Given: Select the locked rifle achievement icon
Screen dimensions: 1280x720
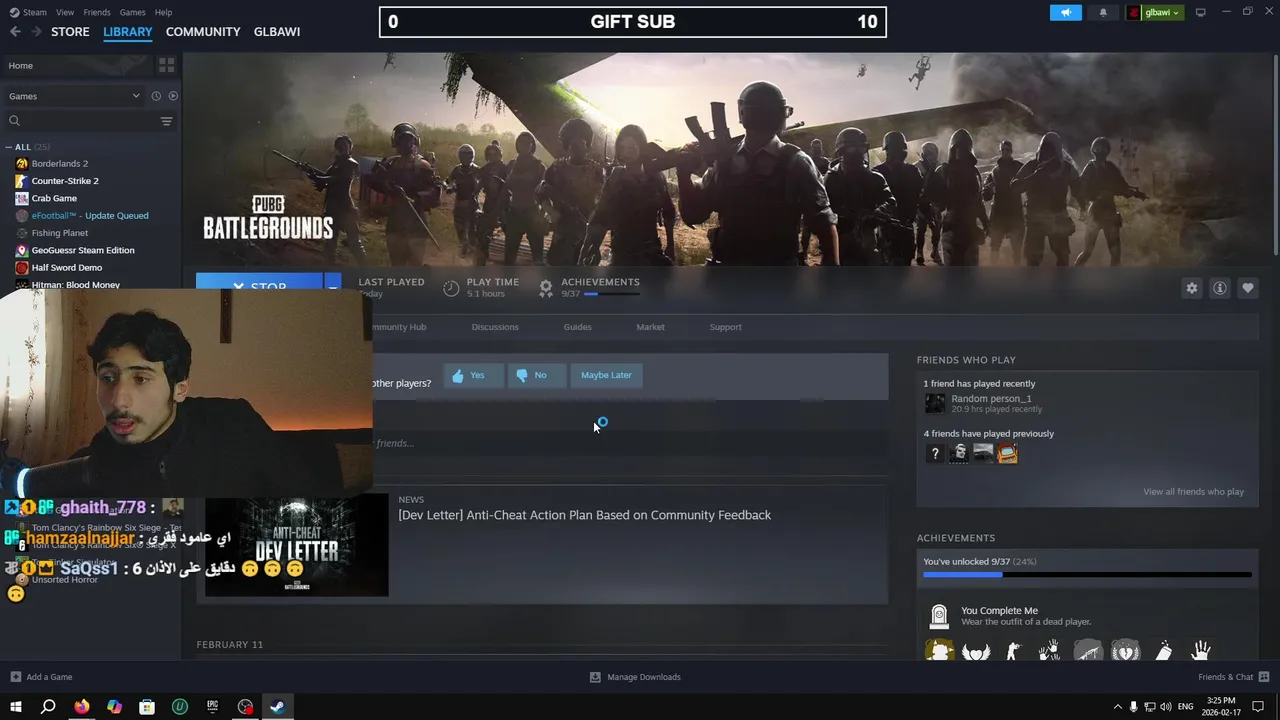Looking at the screenshot, I should (1088, 651).
